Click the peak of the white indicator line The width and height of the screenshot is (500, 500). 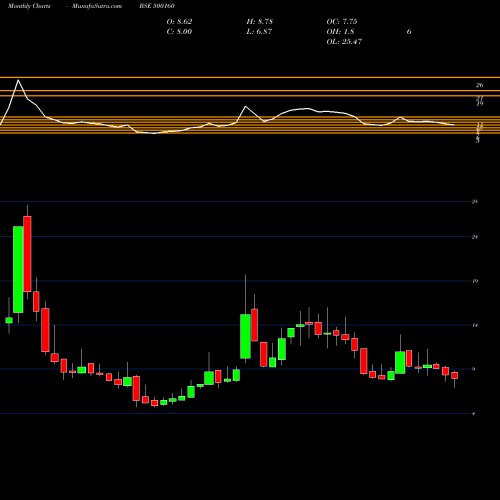click(18, 80)
